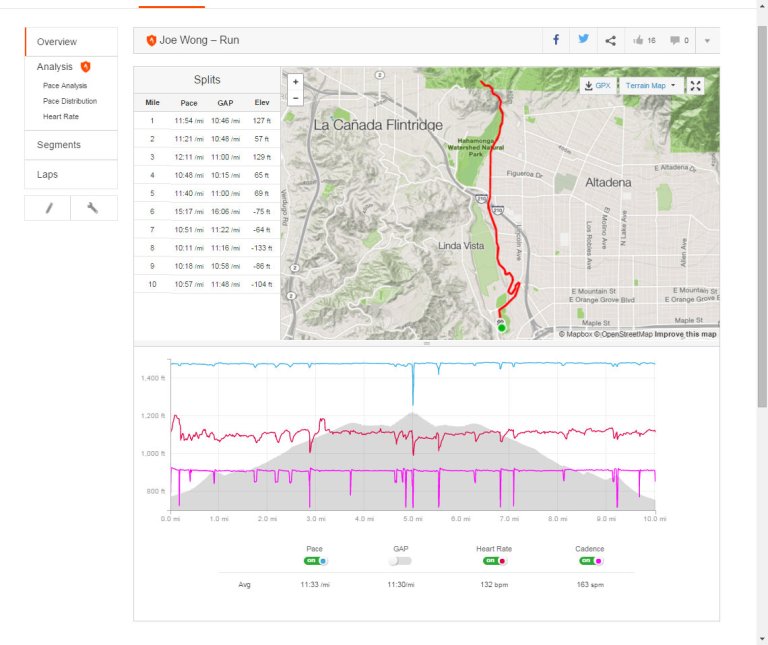Open comments via the speech bubble icon

(673, 41)
